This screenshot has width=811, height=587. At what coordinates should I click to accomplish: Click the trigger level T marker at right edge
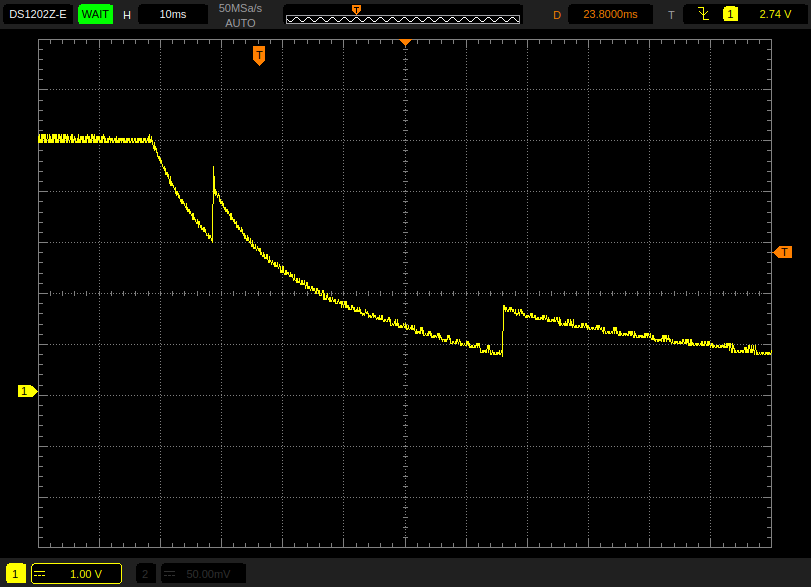(783, 252)
